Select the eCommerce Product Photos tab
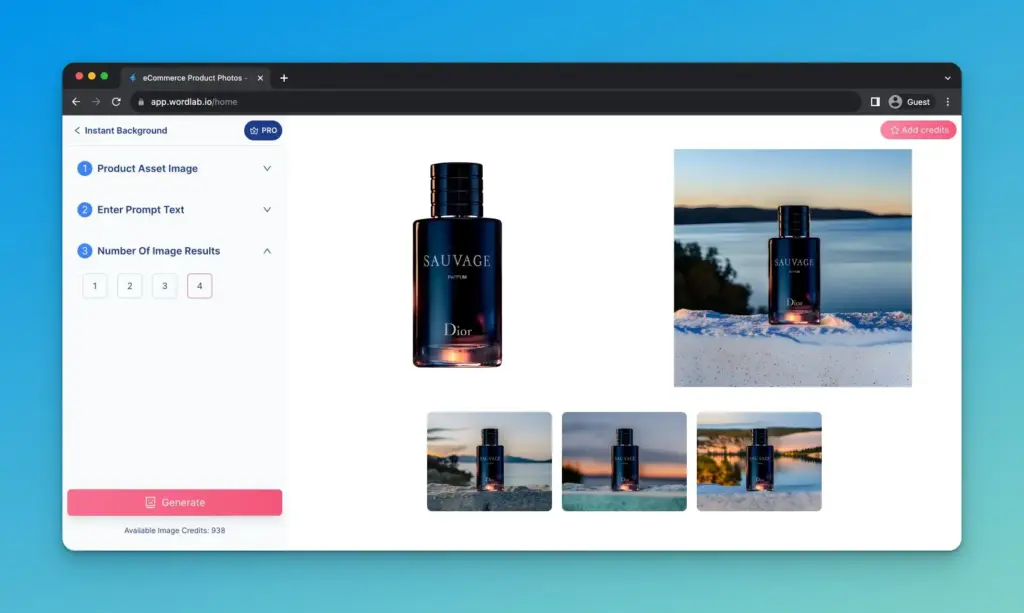Image resolution: width=1024 pixels, height=613 pixels. pyautogui.click(x=196, y=78)
